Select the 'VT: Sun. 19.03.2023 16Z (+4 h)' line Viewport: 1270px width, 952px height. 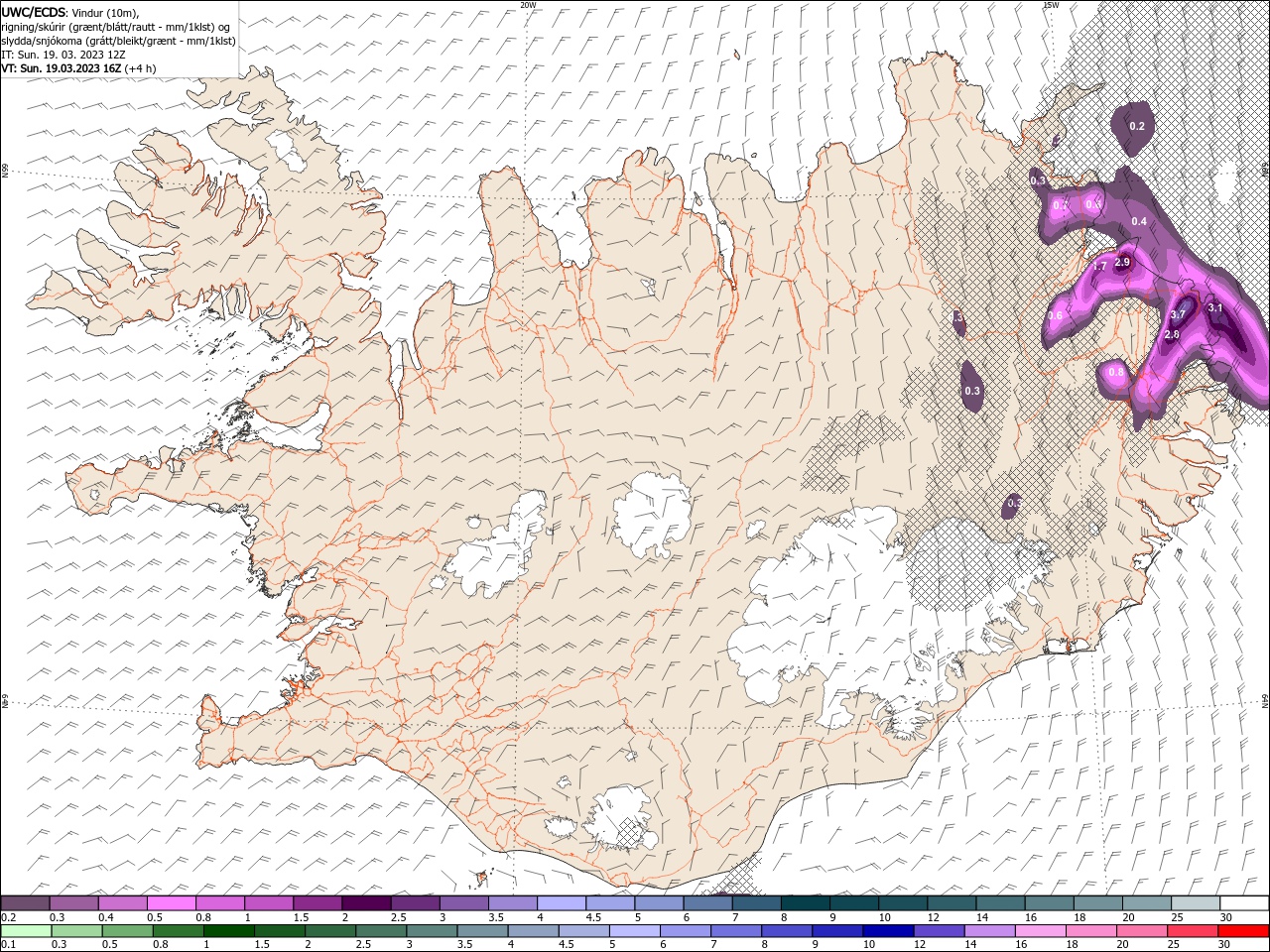[x=78, y=68]
